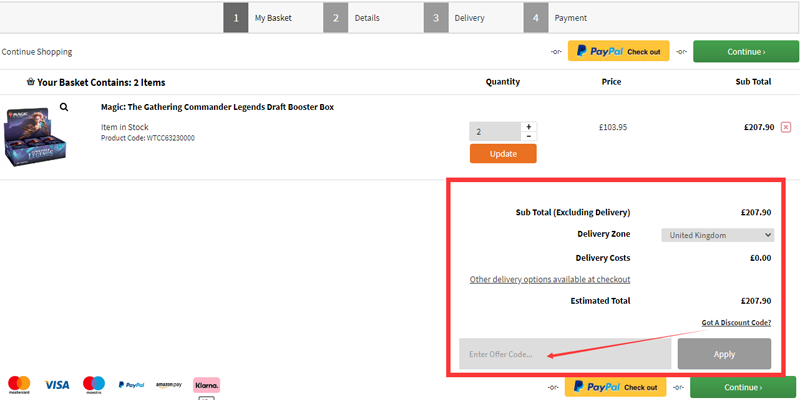Click the grey Apply button
The width and height of the screenshot is (800, 400).
point(724,354)
